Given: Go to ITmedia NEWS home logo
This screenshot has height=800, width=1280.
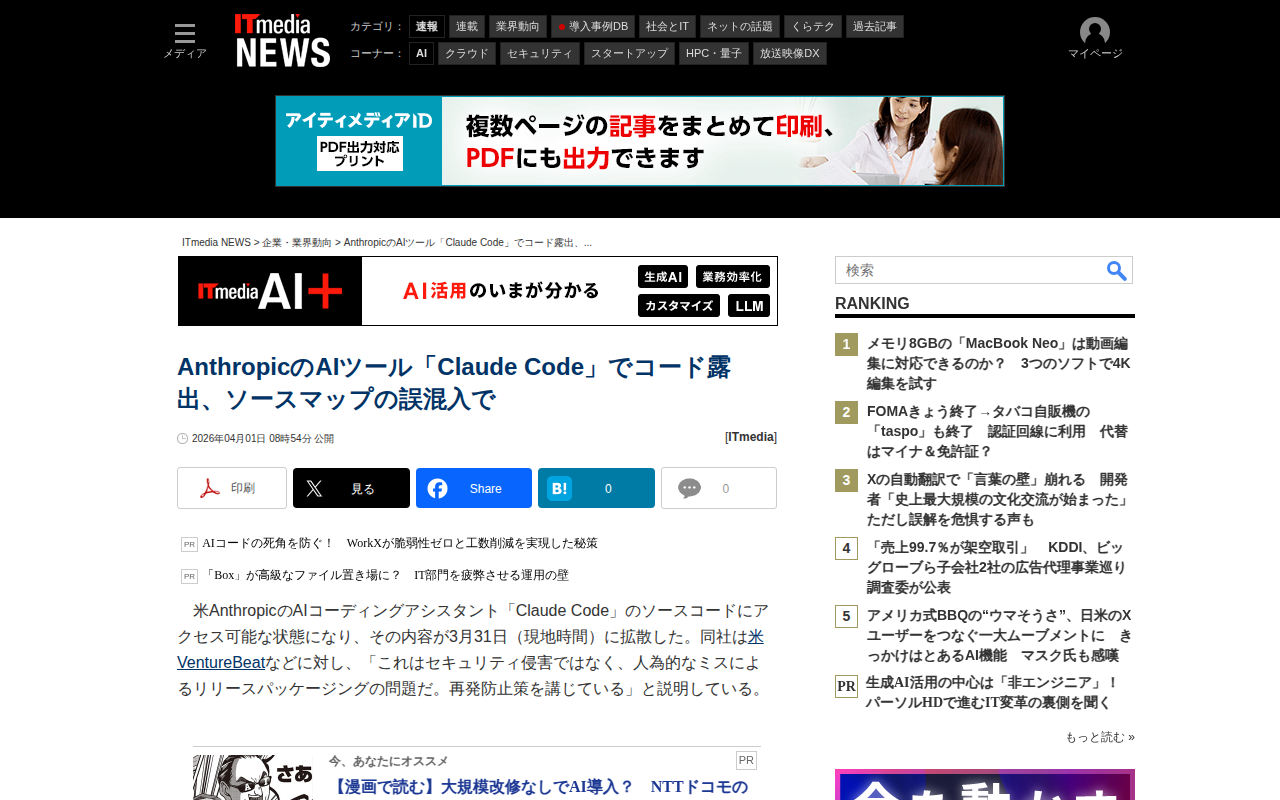Looking at the screenshot, I should [x=282, y=41].
